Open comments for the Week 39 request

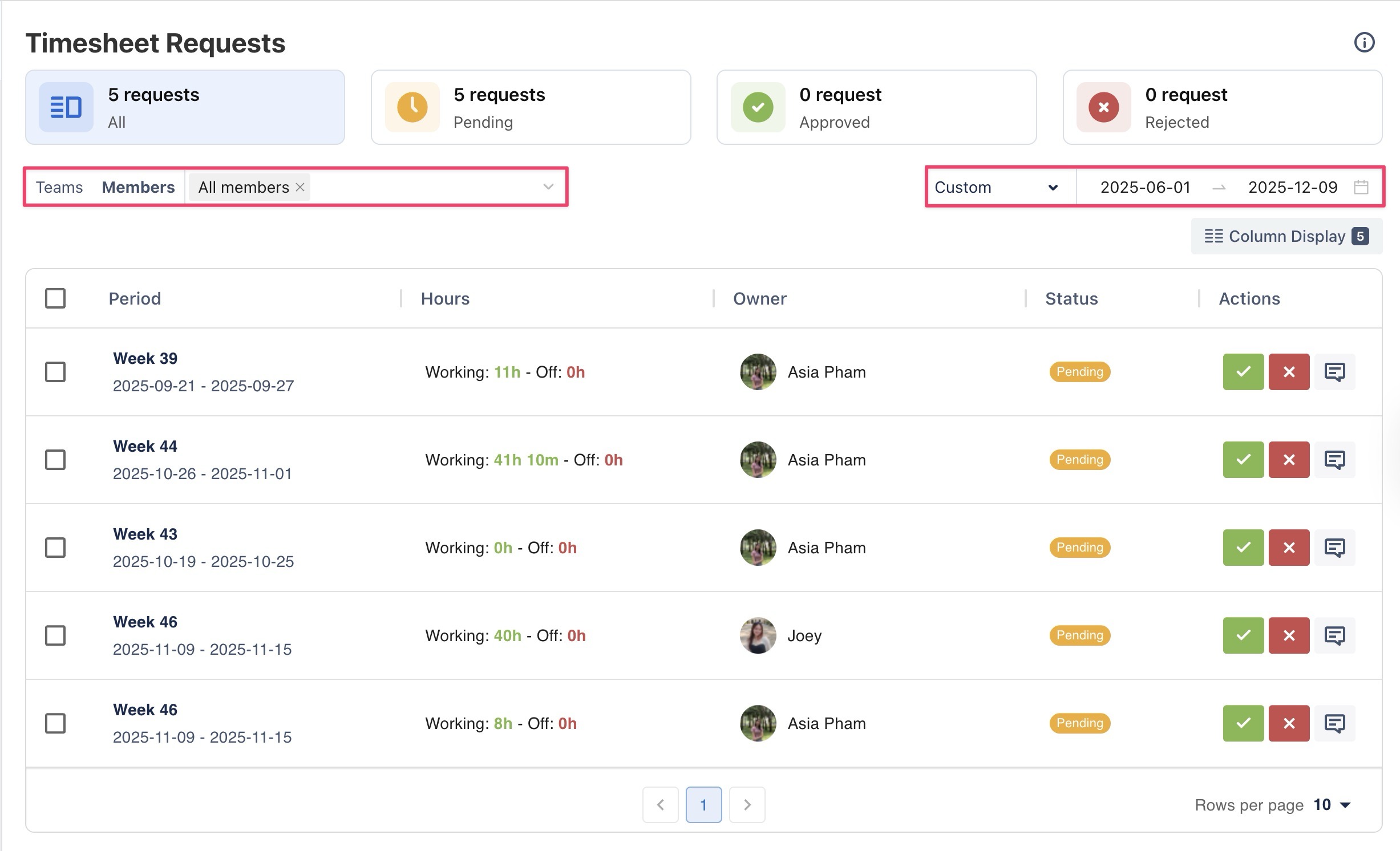[1334, 372]
